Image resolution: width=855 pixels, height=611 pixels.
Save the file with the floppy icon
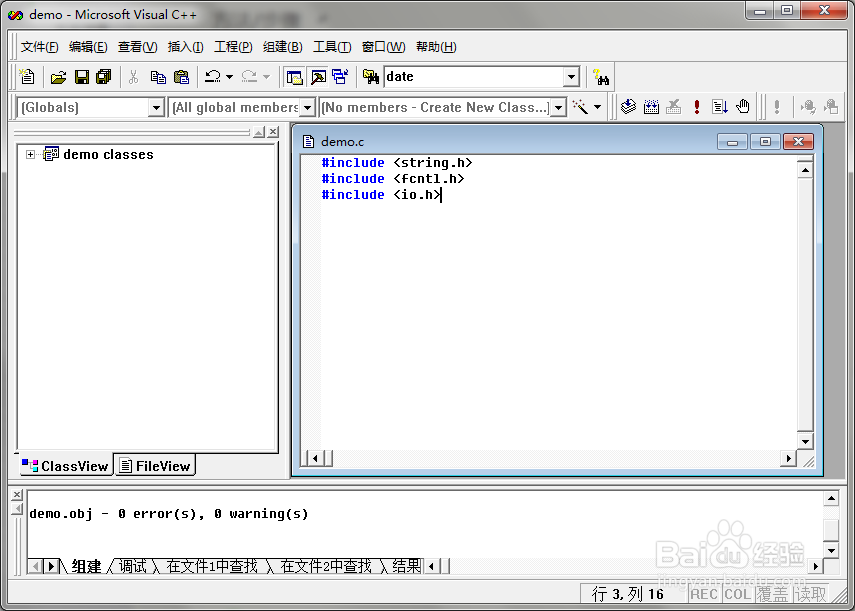click(x=82, y=77)
